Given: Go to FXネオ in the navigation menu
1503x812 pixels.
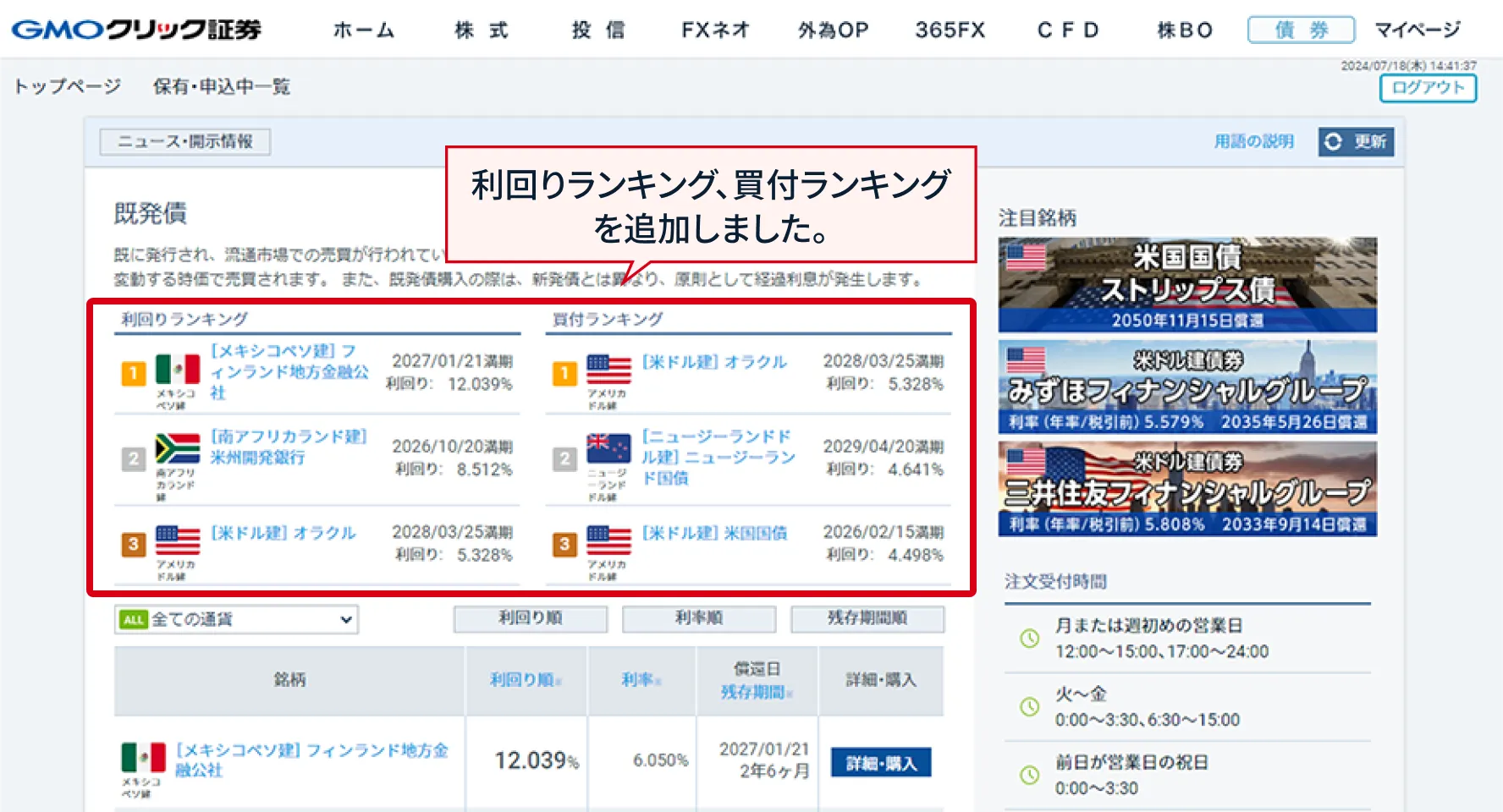Looking at the screenshot, I should pyautogui.click(x=715, y=30).
